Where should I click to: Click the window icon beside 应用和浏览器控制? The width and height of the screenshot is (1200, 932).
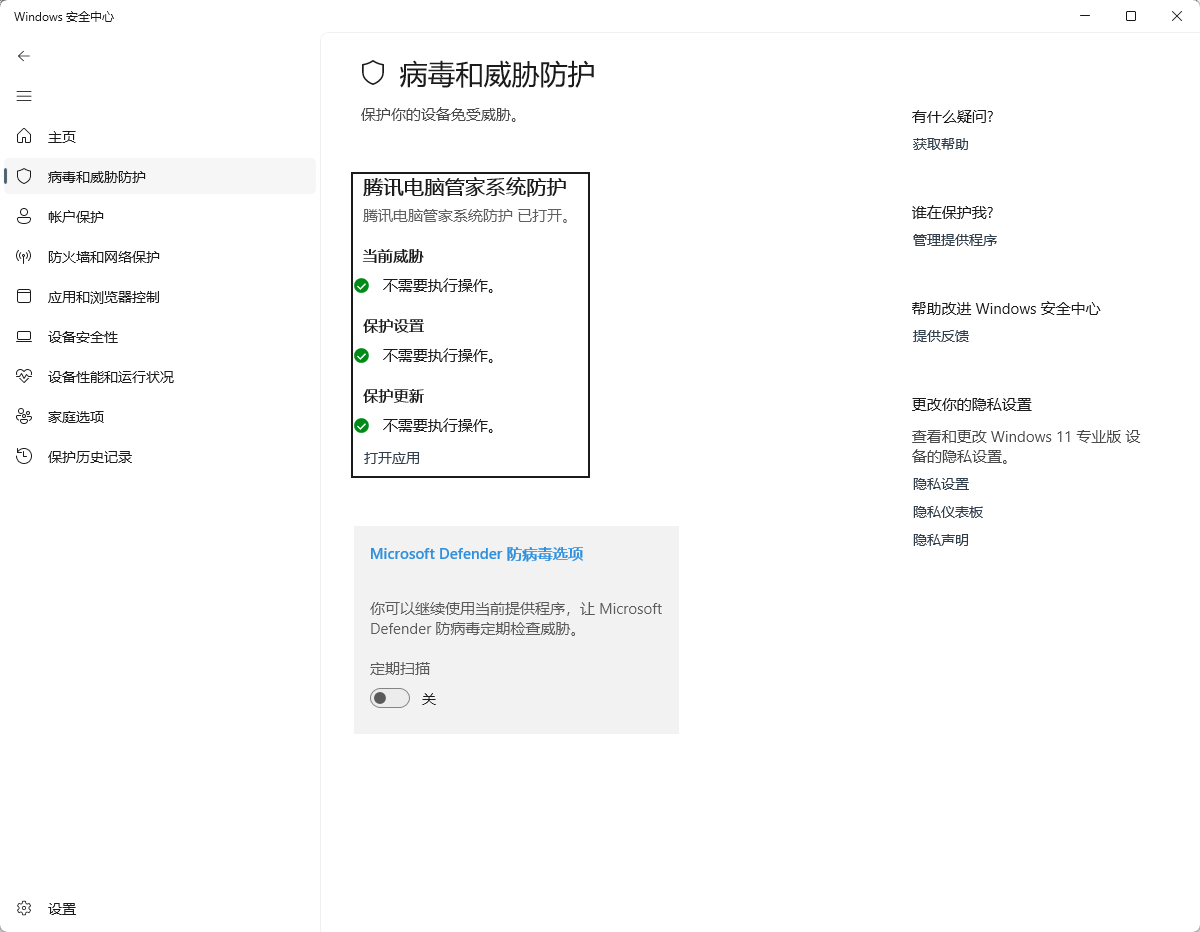click(x=24, y=296)
